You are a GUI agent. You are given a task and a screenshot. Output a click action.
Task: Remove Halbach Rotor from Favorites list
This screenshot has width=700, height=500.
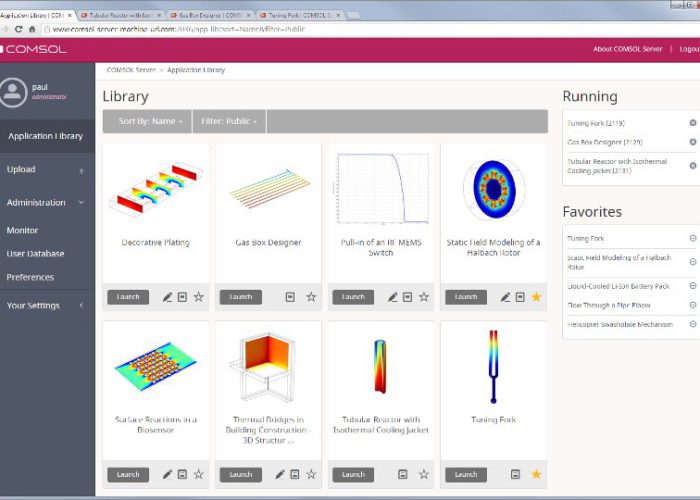pyautogui.click(x=693, y=262)
